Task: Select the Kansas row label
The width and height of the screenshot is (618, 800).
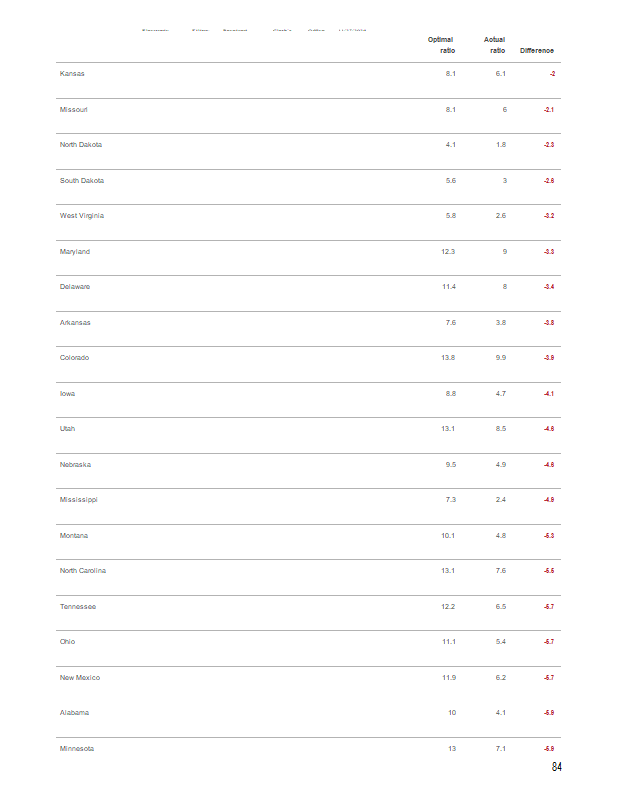Action: tap(72, 73)
